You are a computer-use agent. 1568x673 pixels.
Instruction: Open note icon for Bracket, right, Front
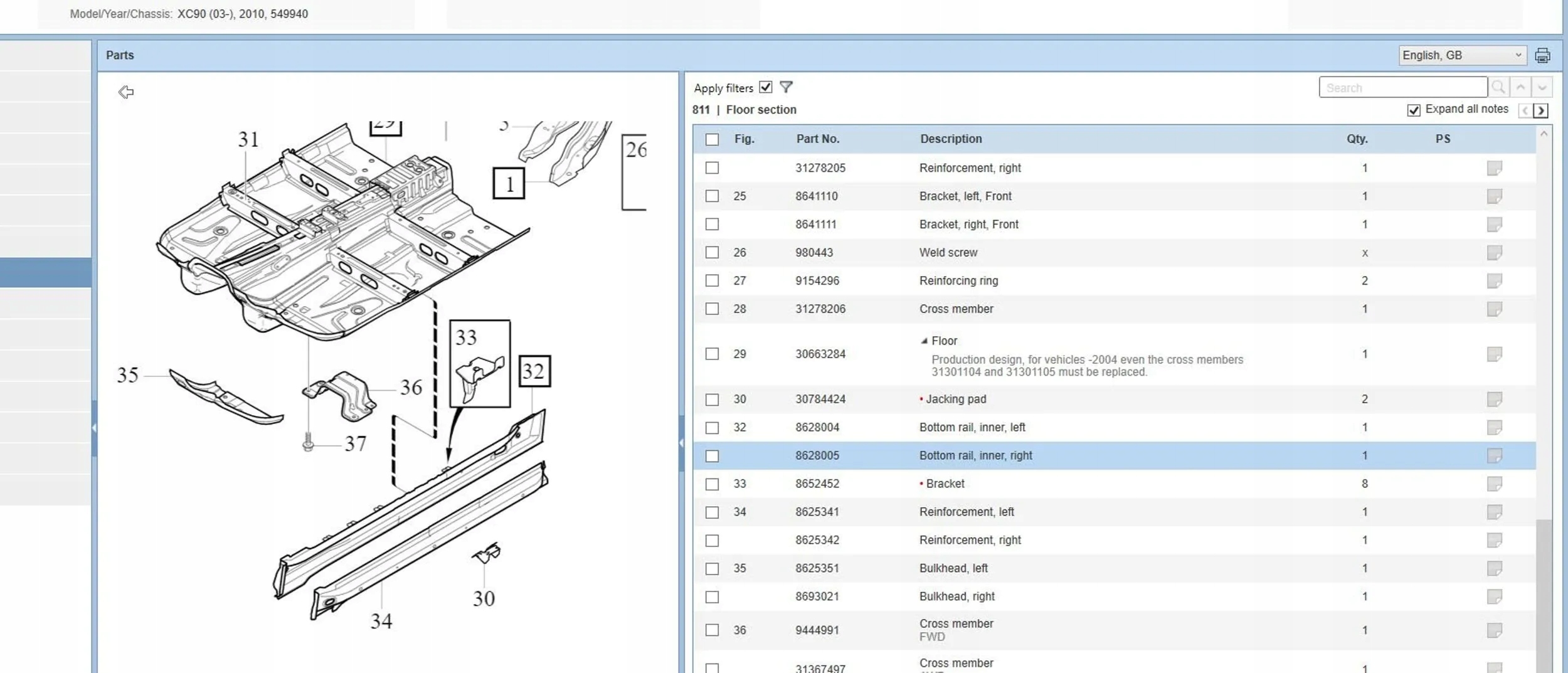coord(1494,225)
